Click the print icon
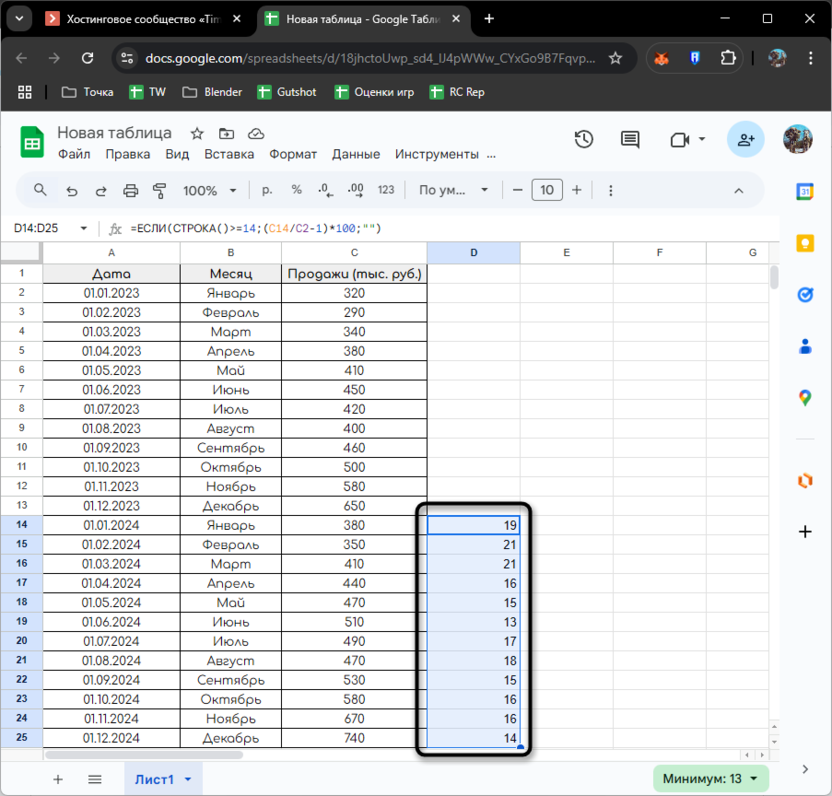 130,190
